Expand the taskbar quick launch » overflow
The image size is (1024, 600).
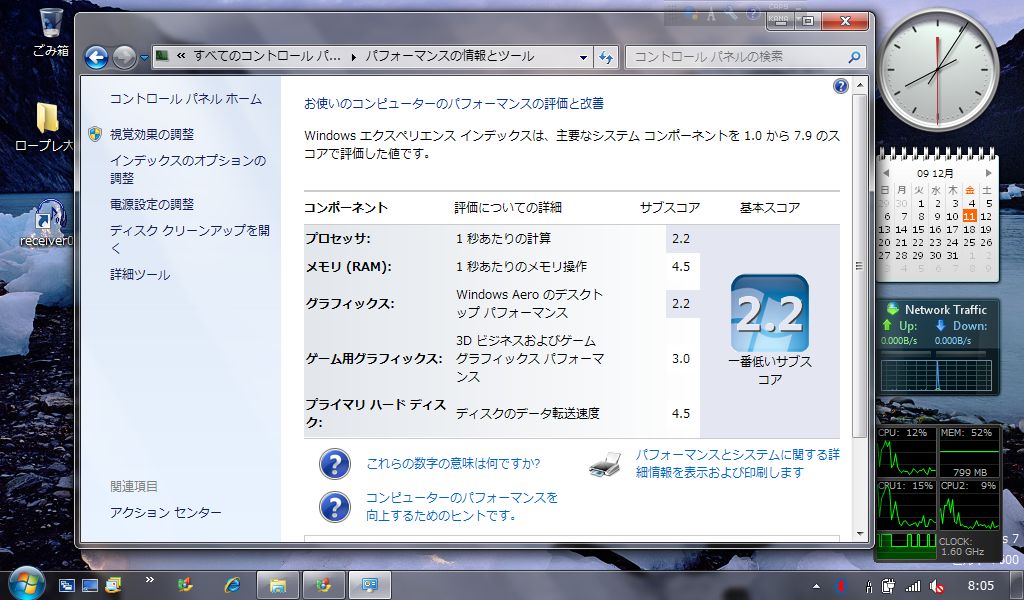[150, 579]
